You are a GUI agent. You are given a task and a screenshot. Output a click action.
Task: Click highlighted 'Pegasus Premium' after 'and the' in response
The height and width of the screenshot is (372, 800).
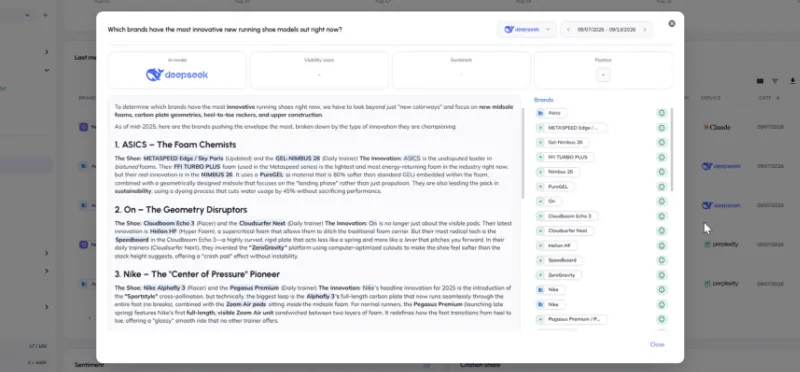pyautogui.click(x=254, y=288)
